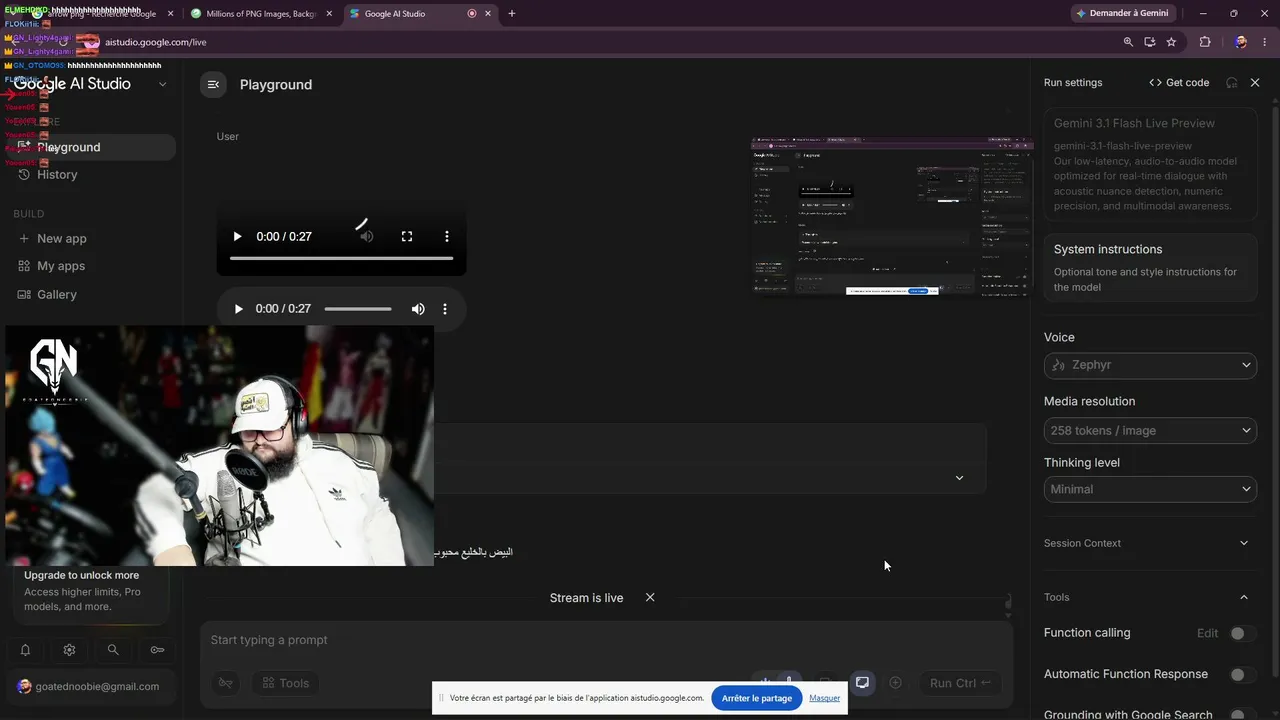
Task: Collapse the Tools section in settings
Action: point(1244,597)
